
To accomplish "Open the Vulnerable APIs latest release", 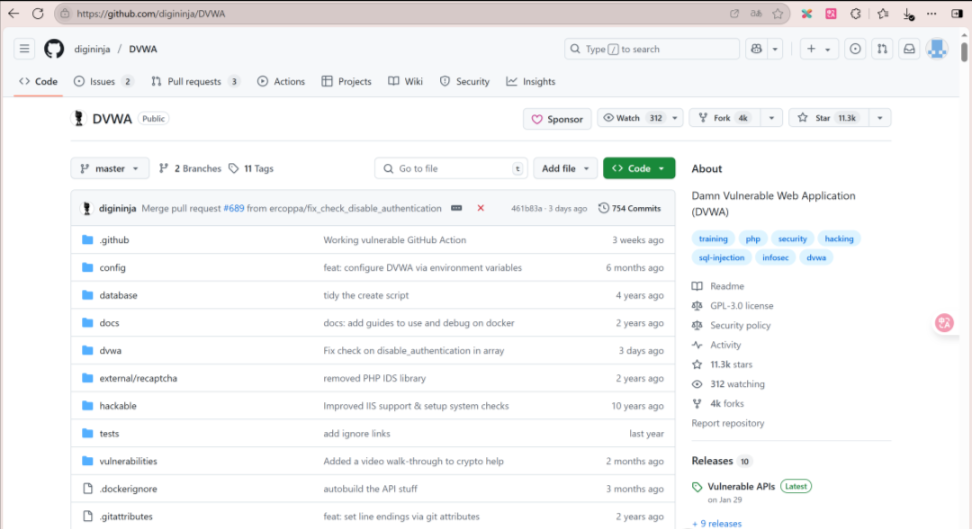I will (x=741, y=487).
